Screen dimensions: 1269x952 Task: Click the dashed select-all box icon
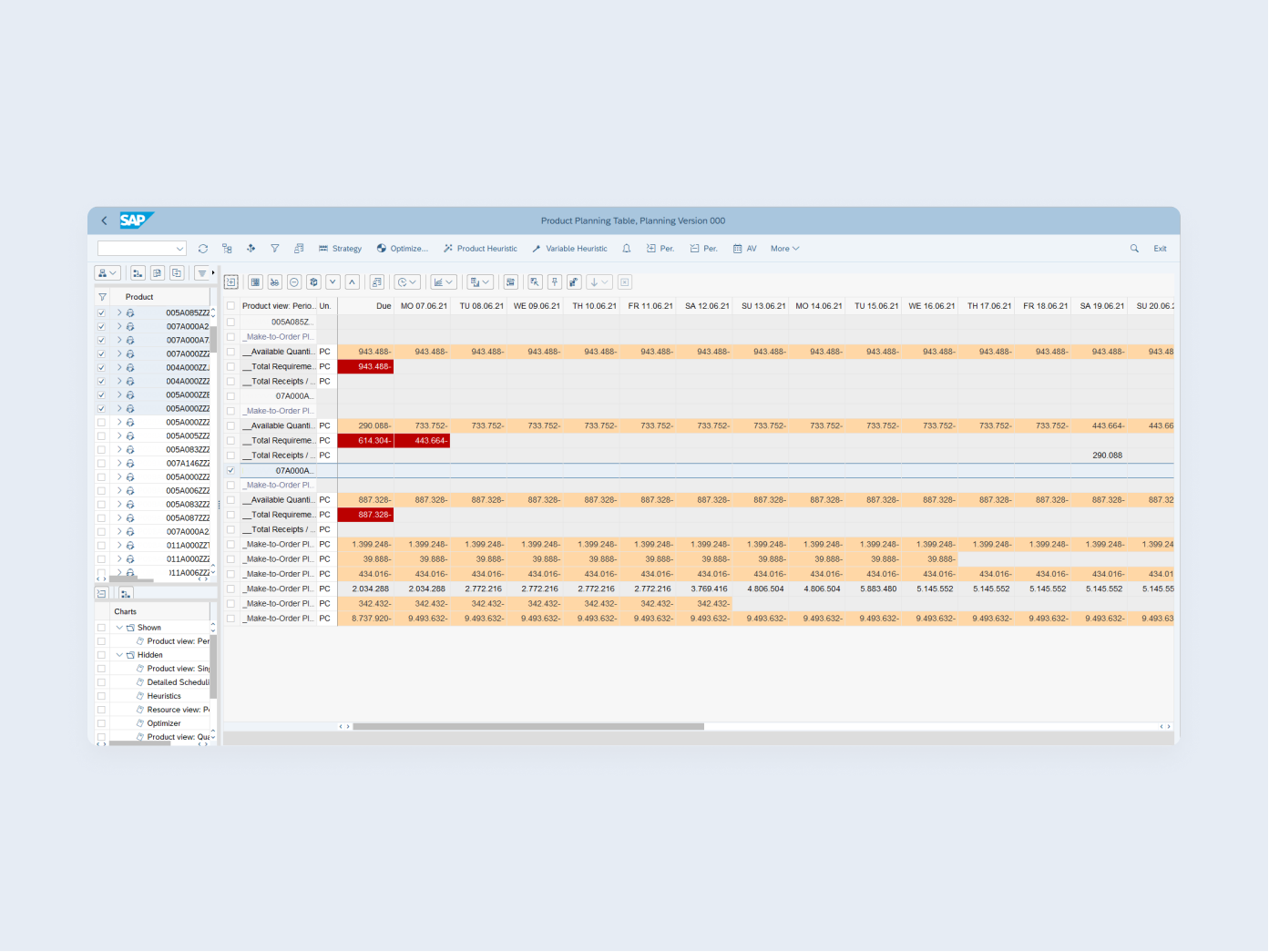[x=230, y=282]
